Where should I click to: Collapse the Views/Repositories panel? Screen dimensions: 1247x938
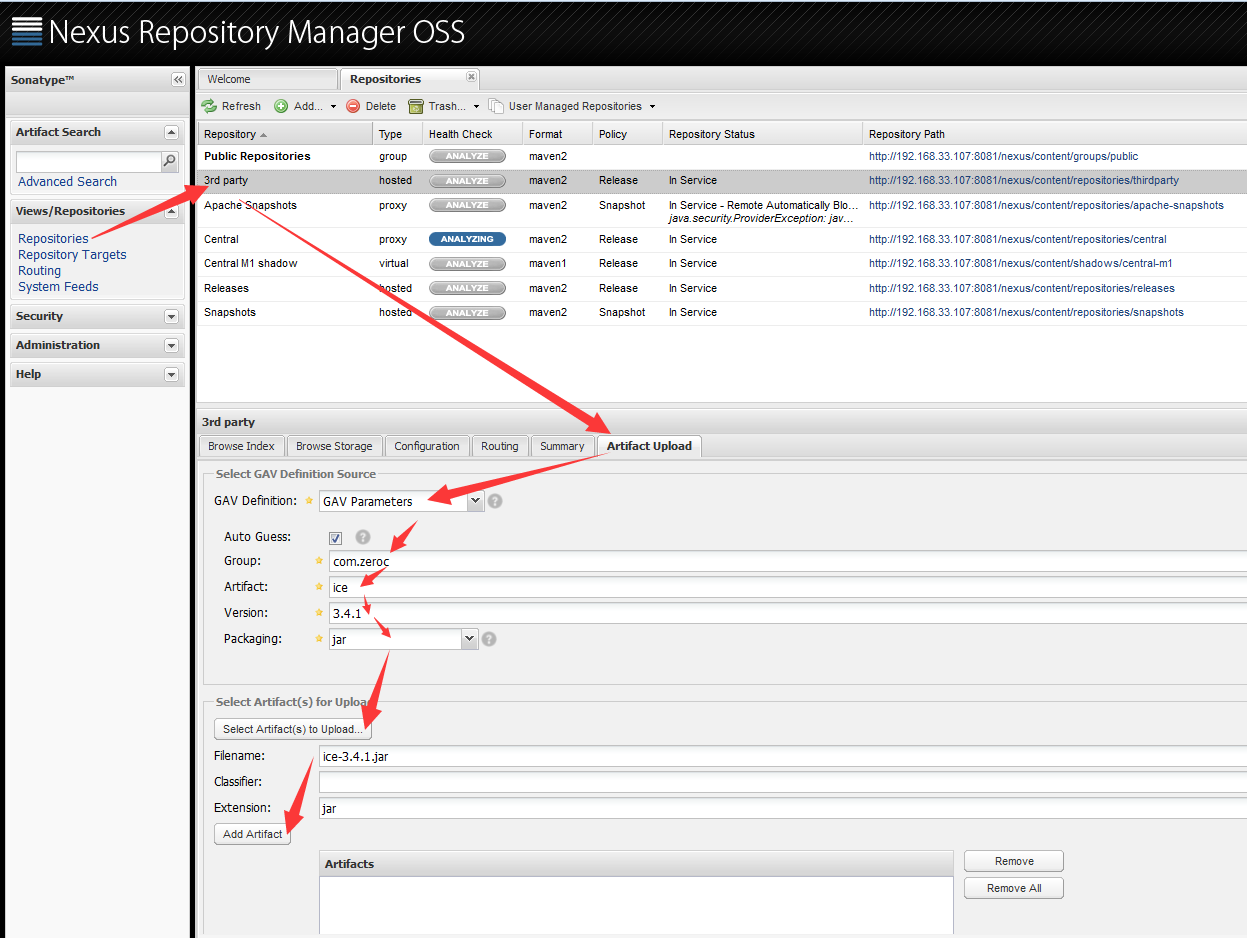(x=171, y=211)
